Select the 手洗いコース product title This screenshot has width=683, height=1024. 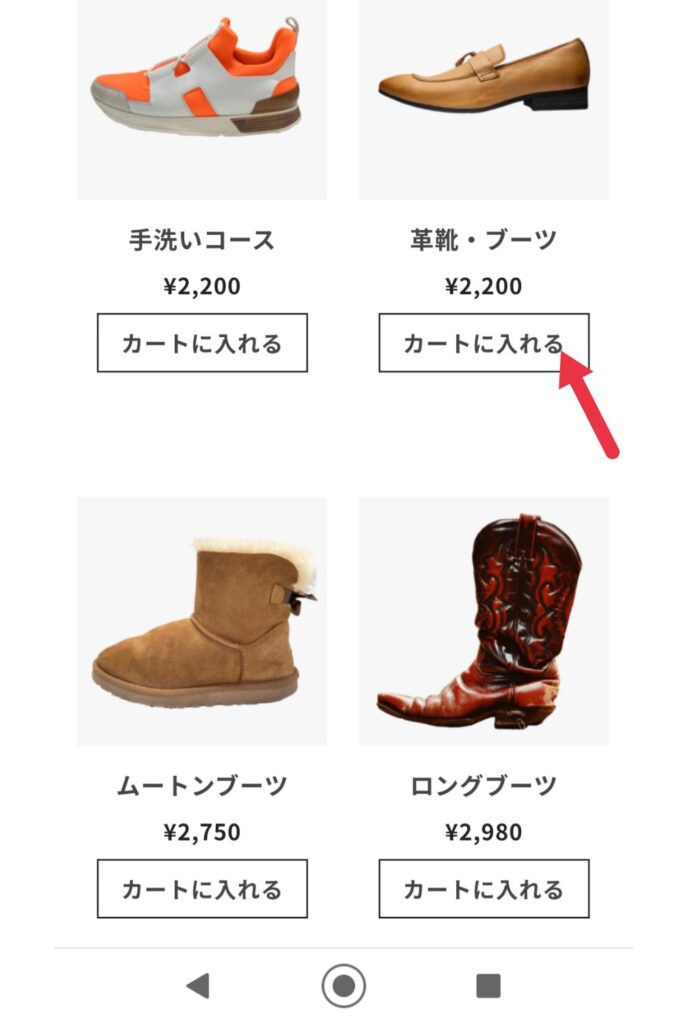tap(202, 240)
